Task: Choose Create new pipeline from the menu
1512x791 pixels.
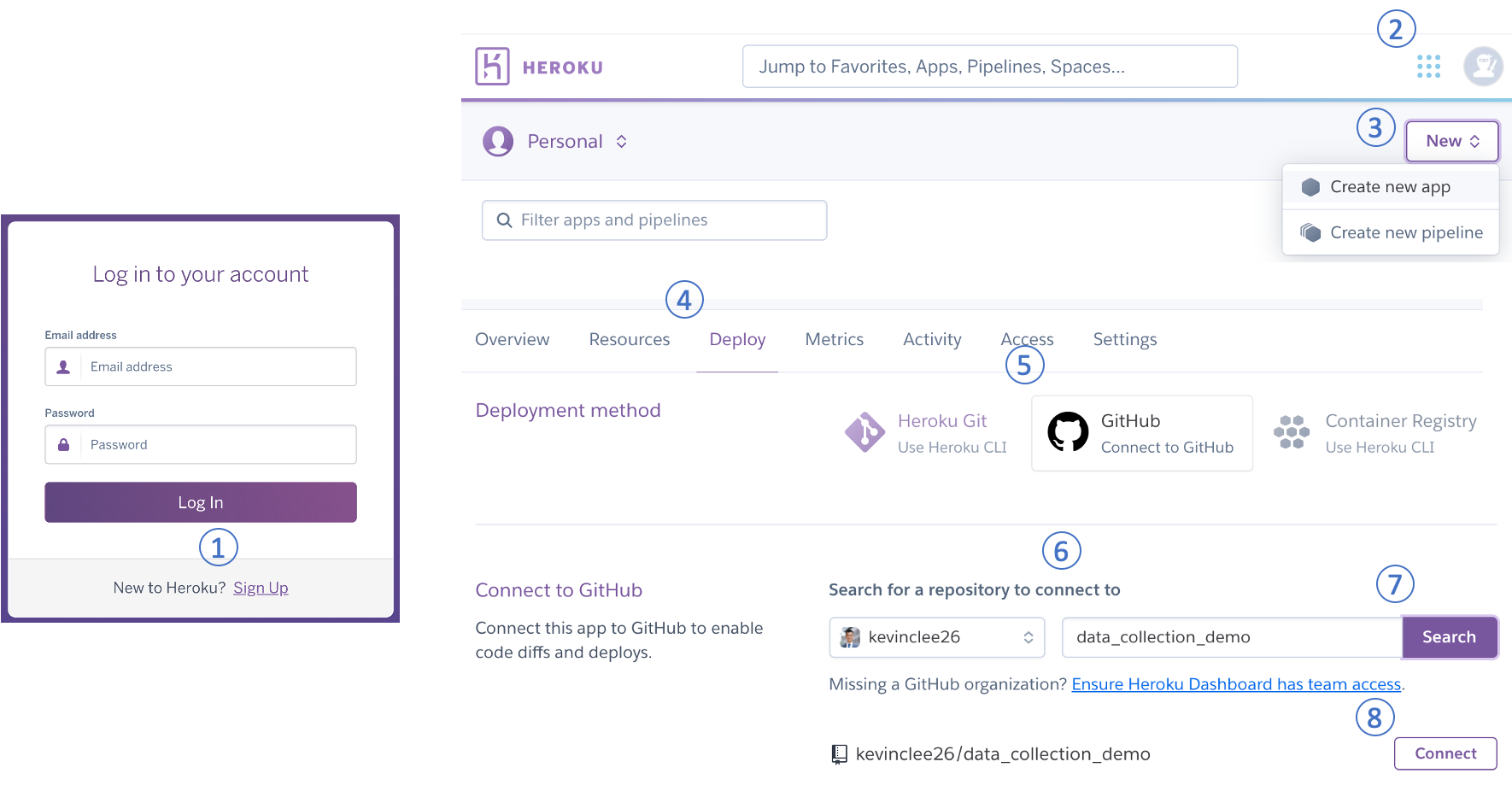Action: pos(1391,232)
